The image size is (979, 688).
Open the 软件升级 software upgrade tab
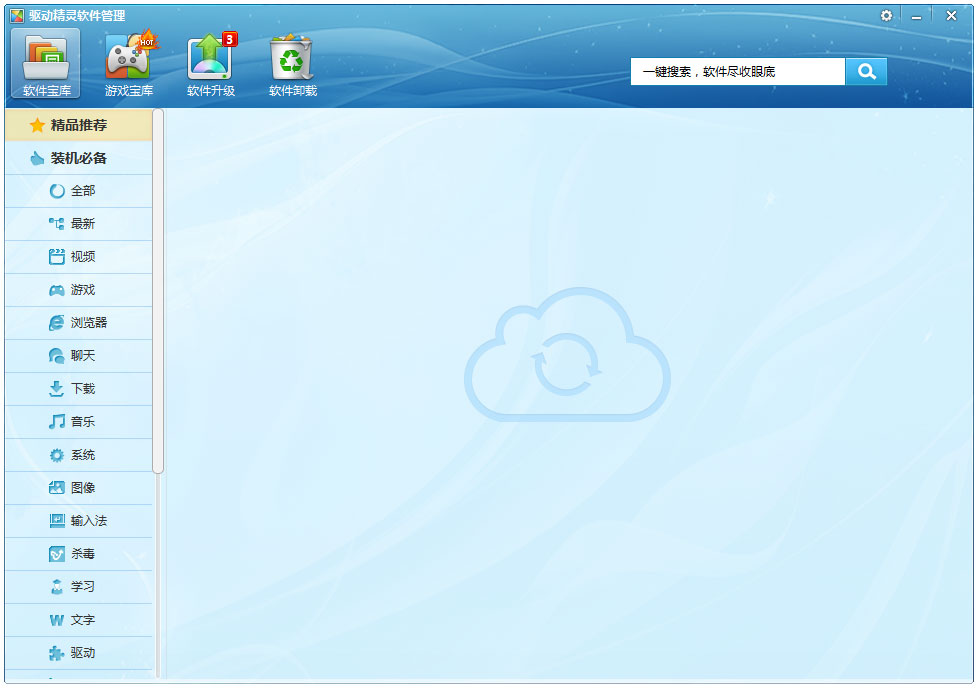click(x=211, y=63)
